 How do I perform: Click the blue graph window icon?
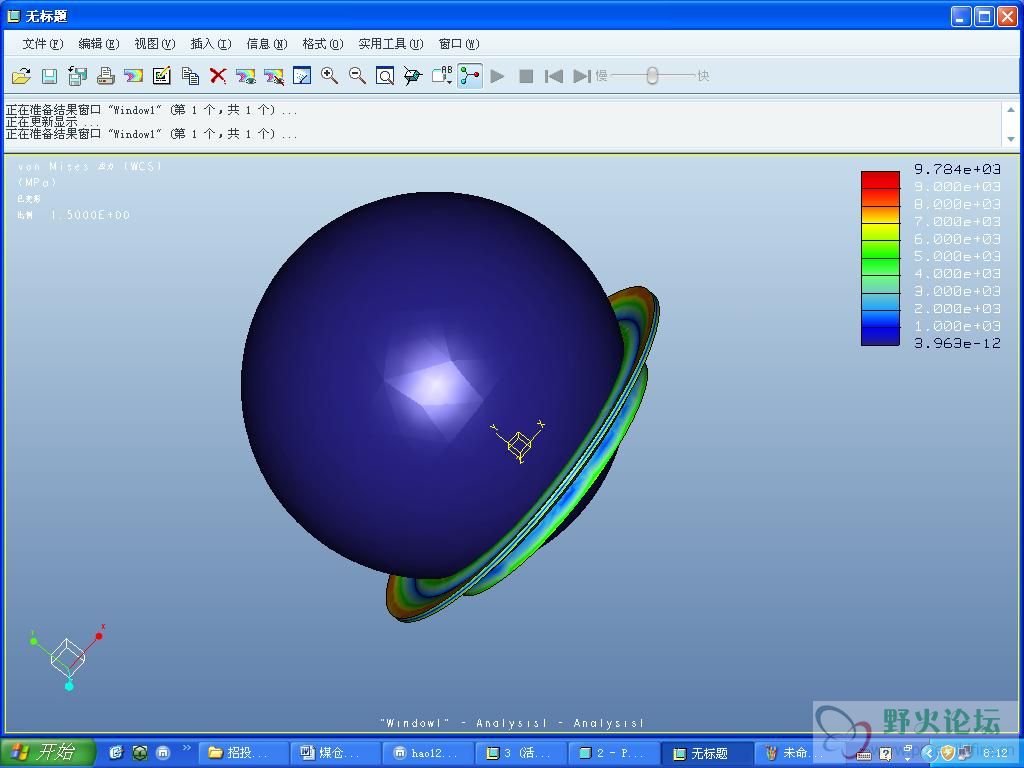point(302,76)
